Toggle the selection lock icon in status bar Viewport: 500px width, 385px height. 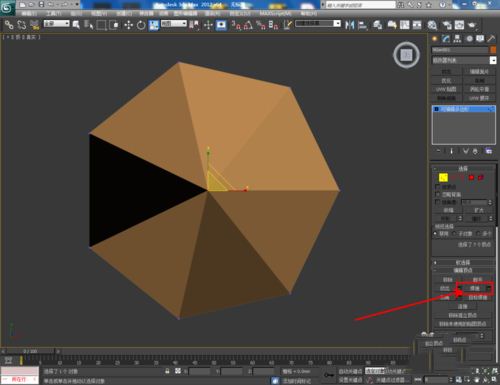tap(167, 371)
